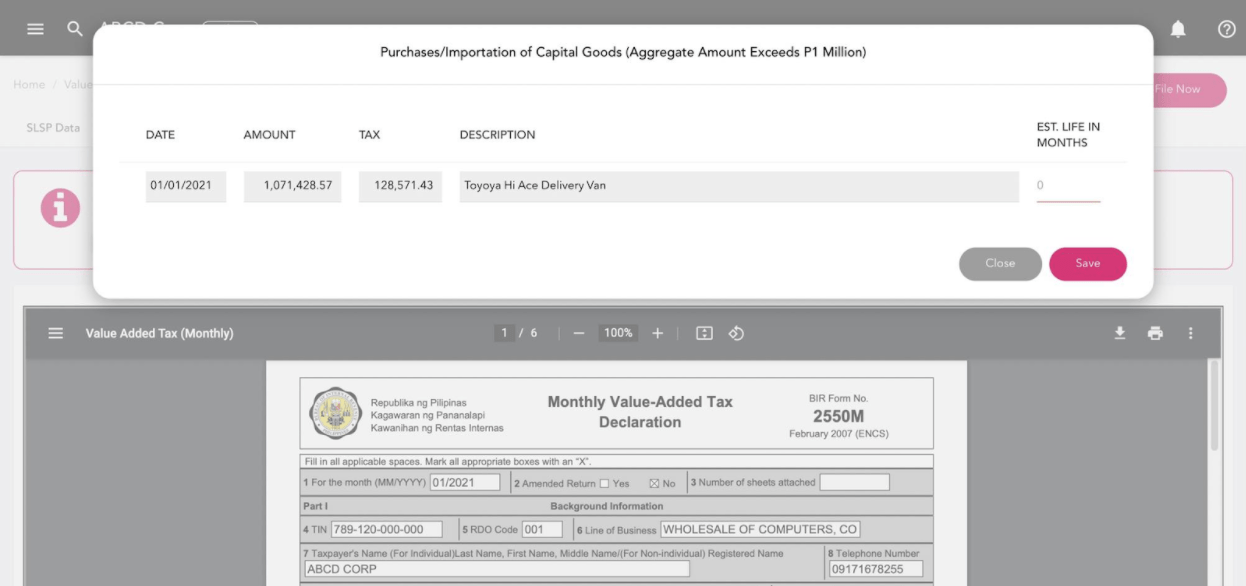Image resolution: width=1246 pixels, height=586 pixels.
Task: Click the help question mark icon
Action: pyautogui.click(x=1226, y=28)
